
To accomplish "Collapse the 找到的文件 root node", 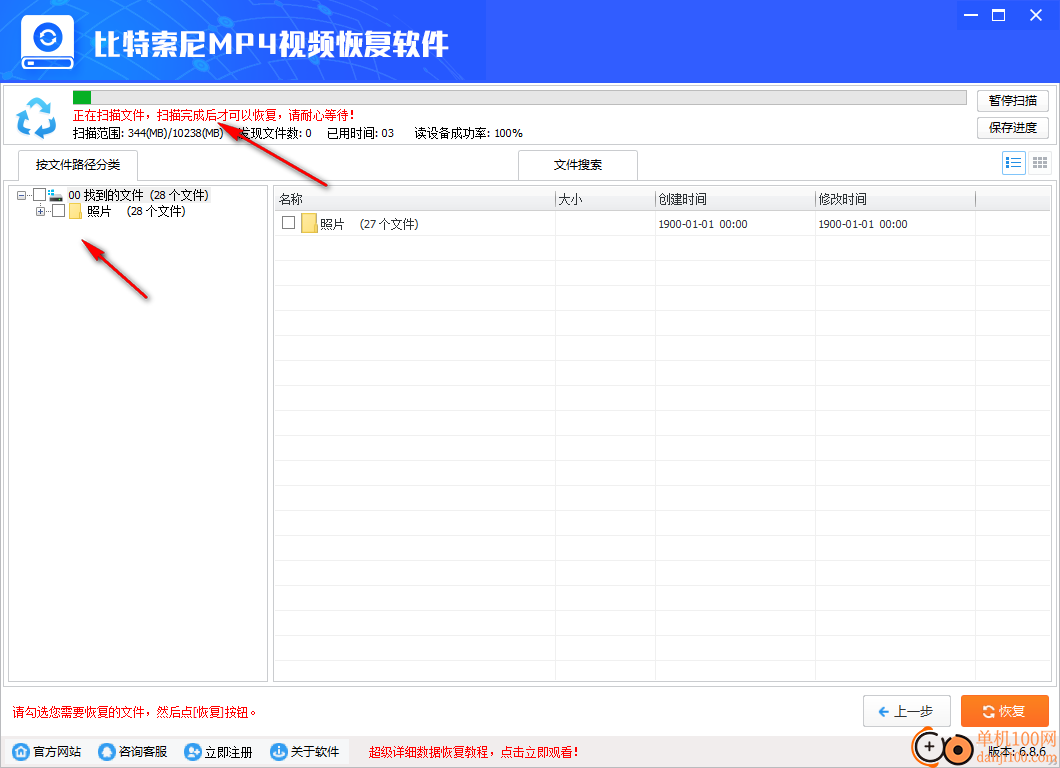I will 22,195.
